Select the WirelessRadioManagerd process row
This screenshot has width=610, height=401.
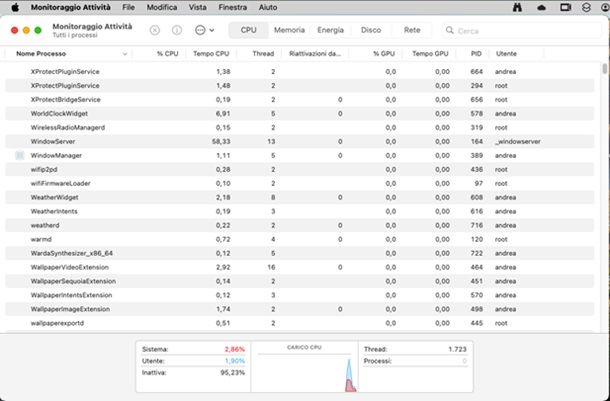[x=300, y=128]
